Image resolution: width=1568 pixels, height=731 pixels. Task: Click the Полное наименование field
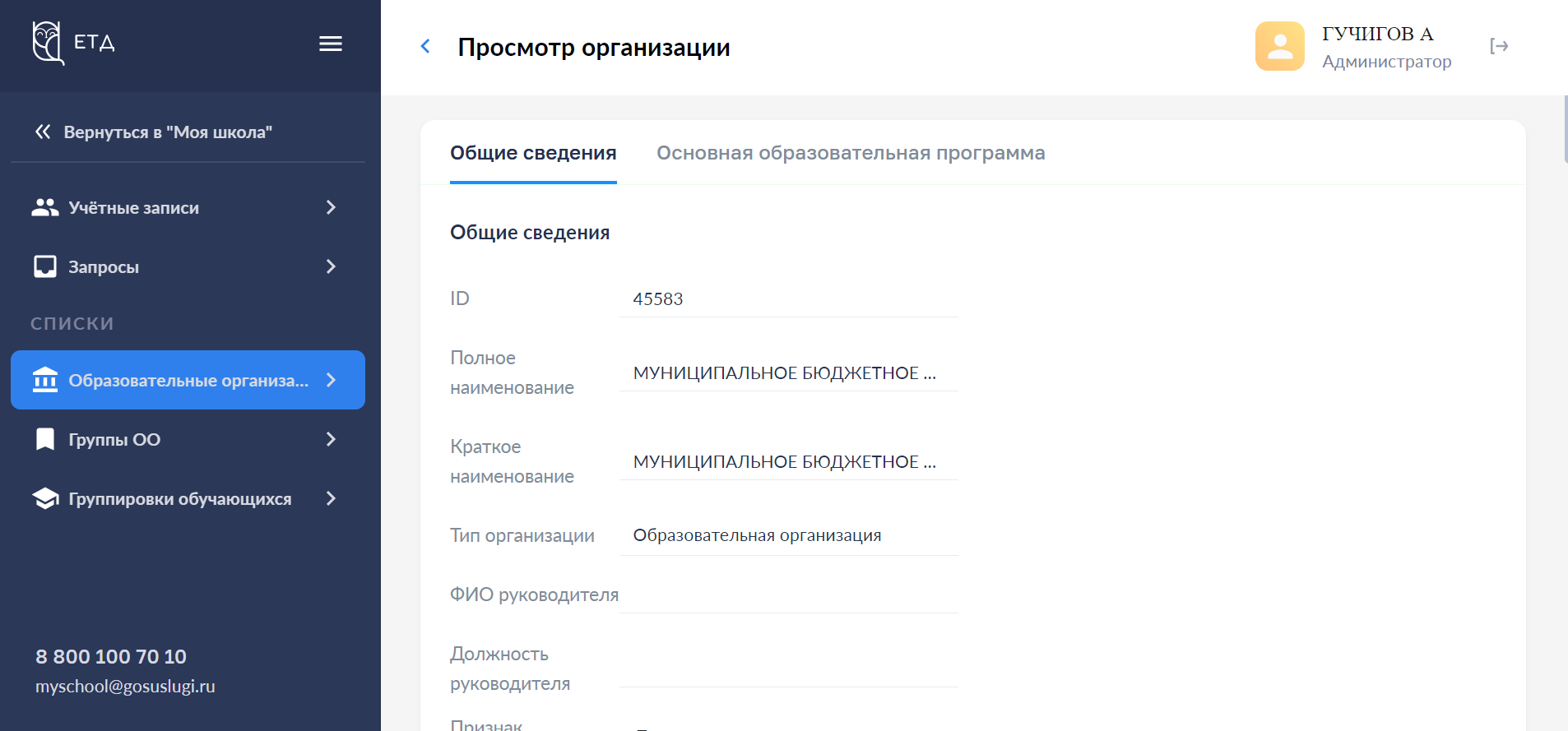click(787, 373)
